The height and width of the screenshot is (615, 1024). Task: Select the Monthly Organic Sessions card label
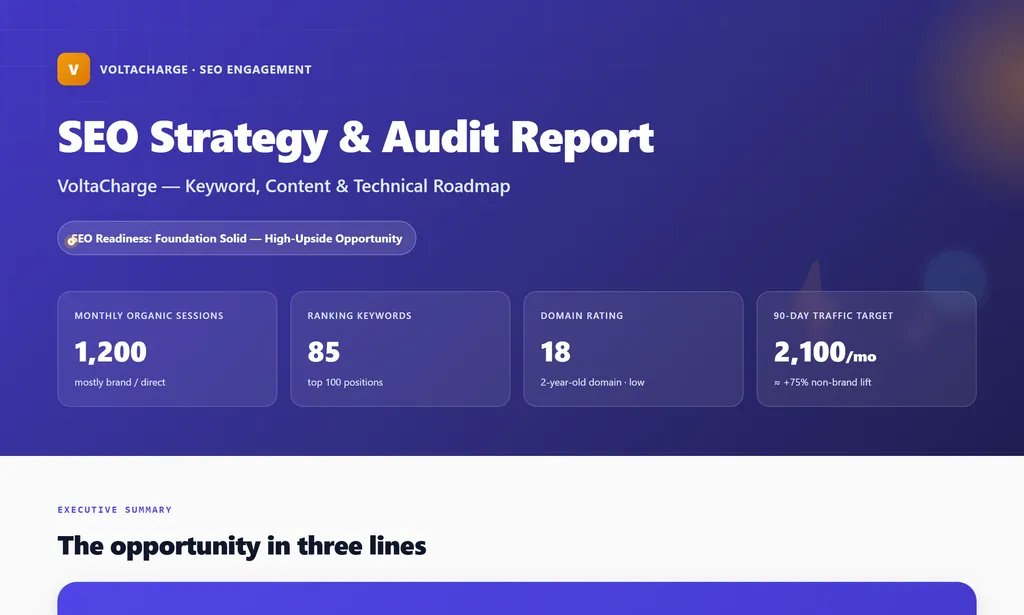[x=149, y=316]
